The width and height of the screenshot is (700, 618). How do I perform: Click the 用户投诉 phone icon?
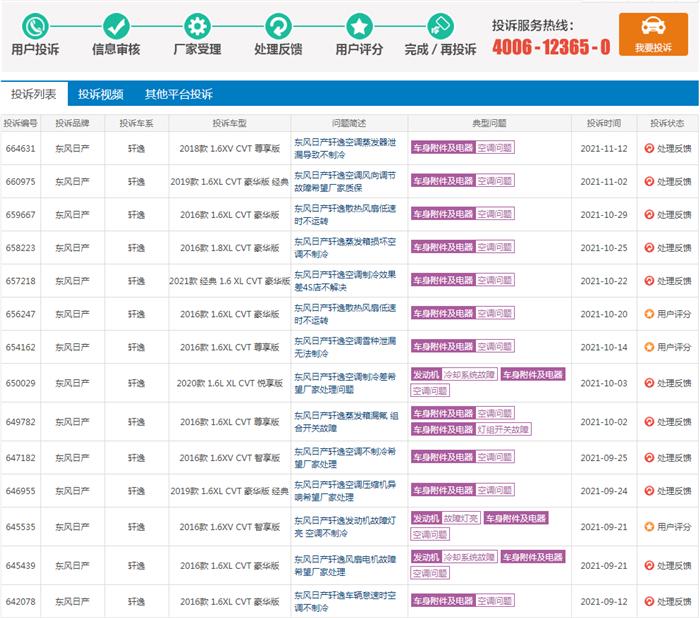click(x=35, y=26)
